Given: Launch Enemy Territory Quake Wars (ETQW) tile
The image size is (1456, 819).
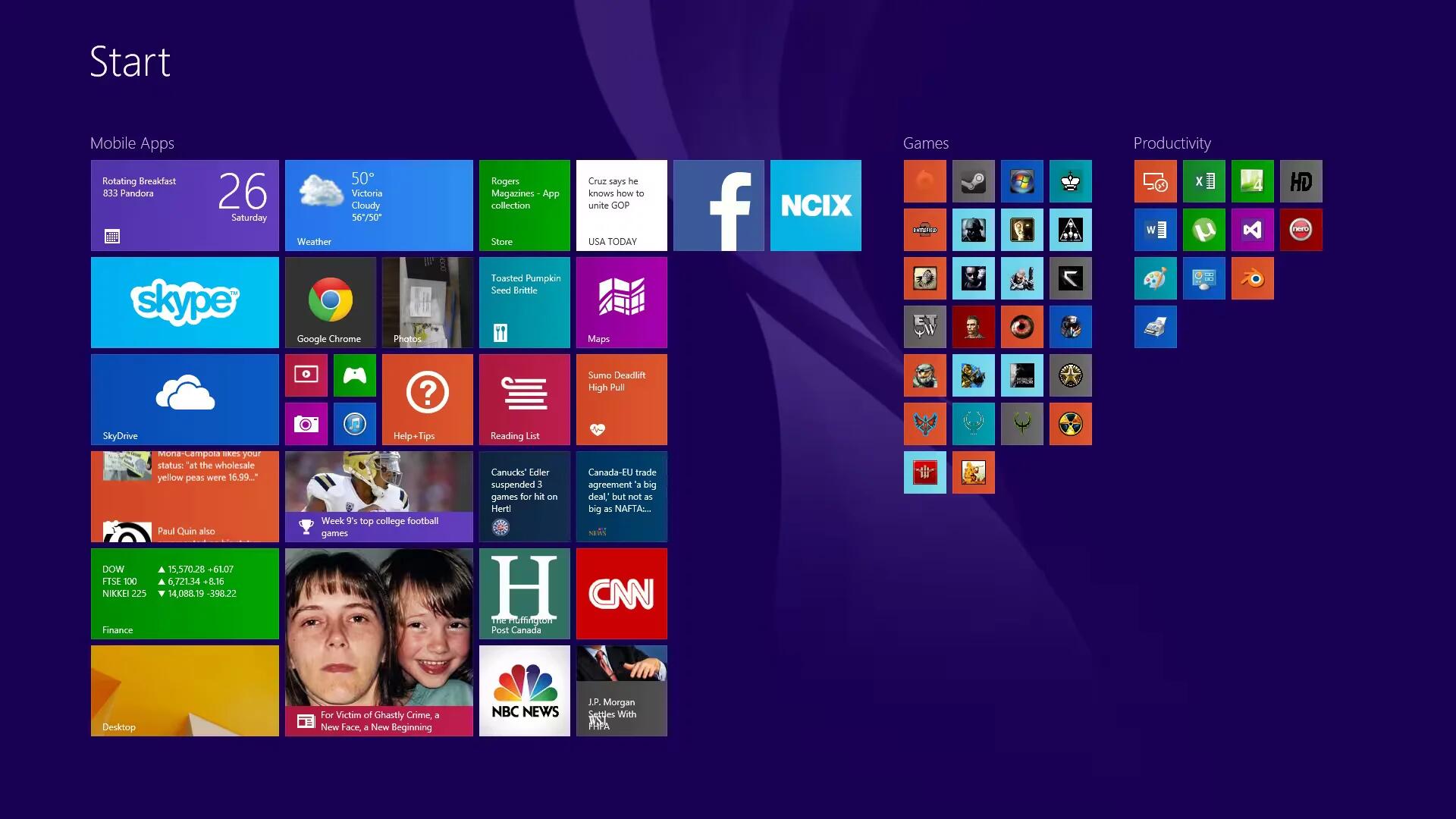Looking at the screenshot, I should pyautogui.click(x=924, y=327).
